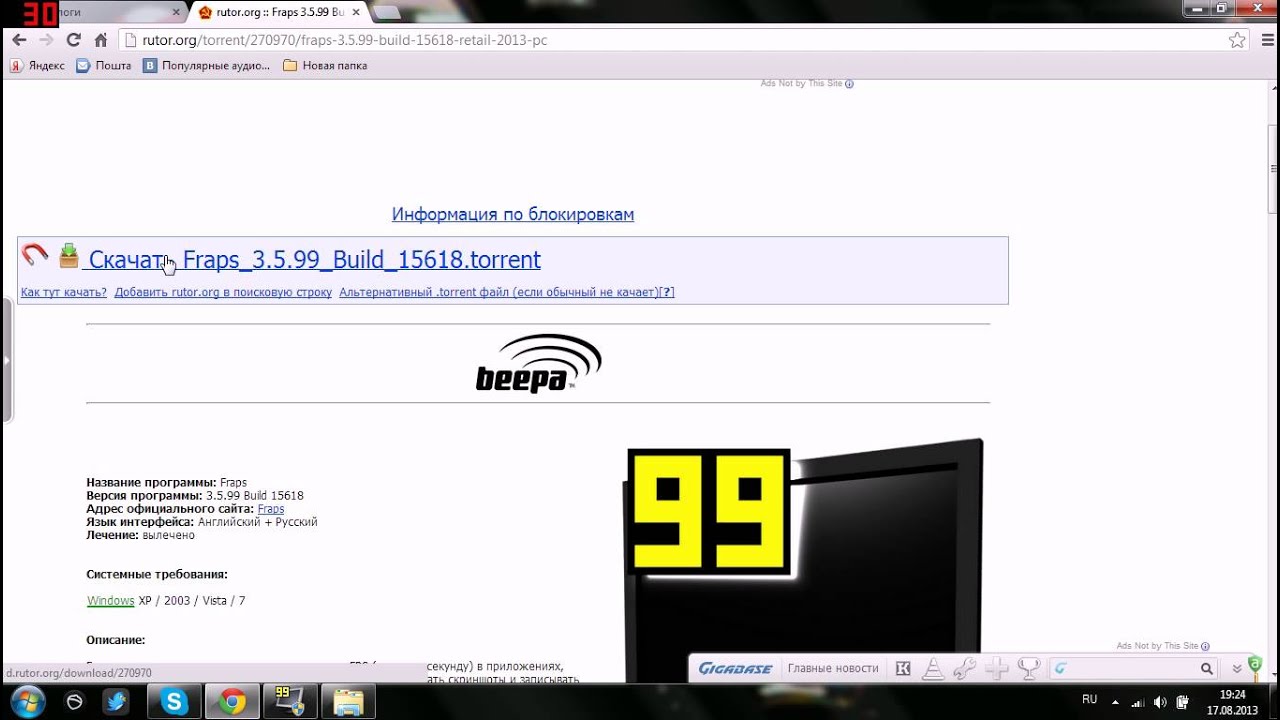
Task: Close the rutor.org Fraps tab
Action: (x=355, y=12)
